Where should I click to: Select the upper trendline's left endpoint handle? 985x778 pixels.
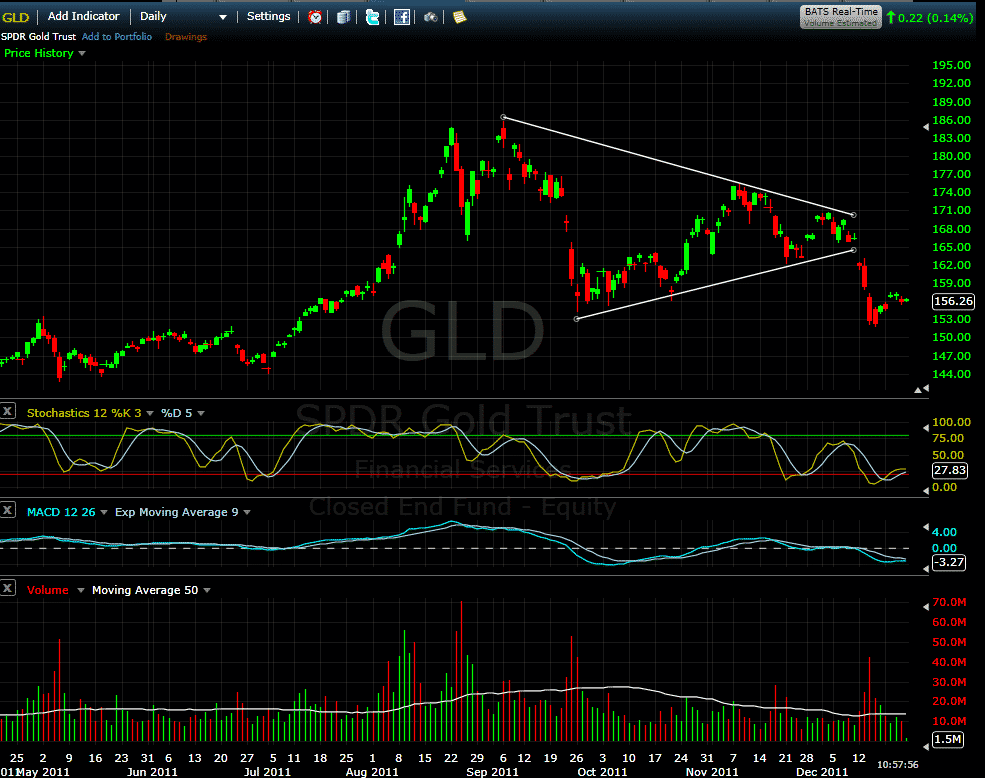(x=503, y=117)
